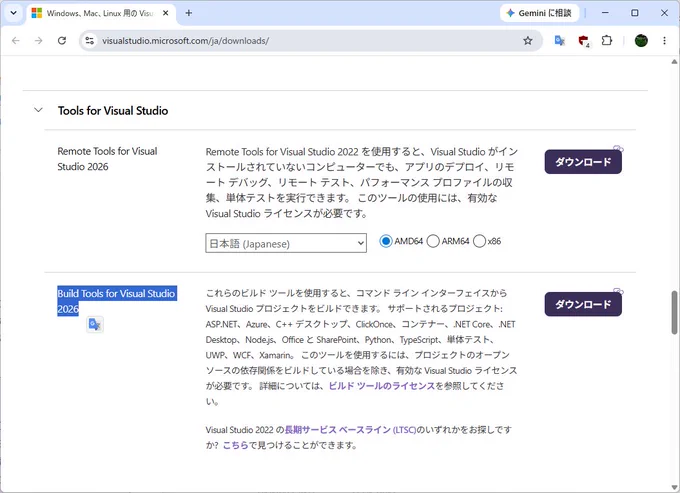Open the 日本語 (Japanese) language dropdown
This screenshot has height=493, width=680.
tap(286, 243)
